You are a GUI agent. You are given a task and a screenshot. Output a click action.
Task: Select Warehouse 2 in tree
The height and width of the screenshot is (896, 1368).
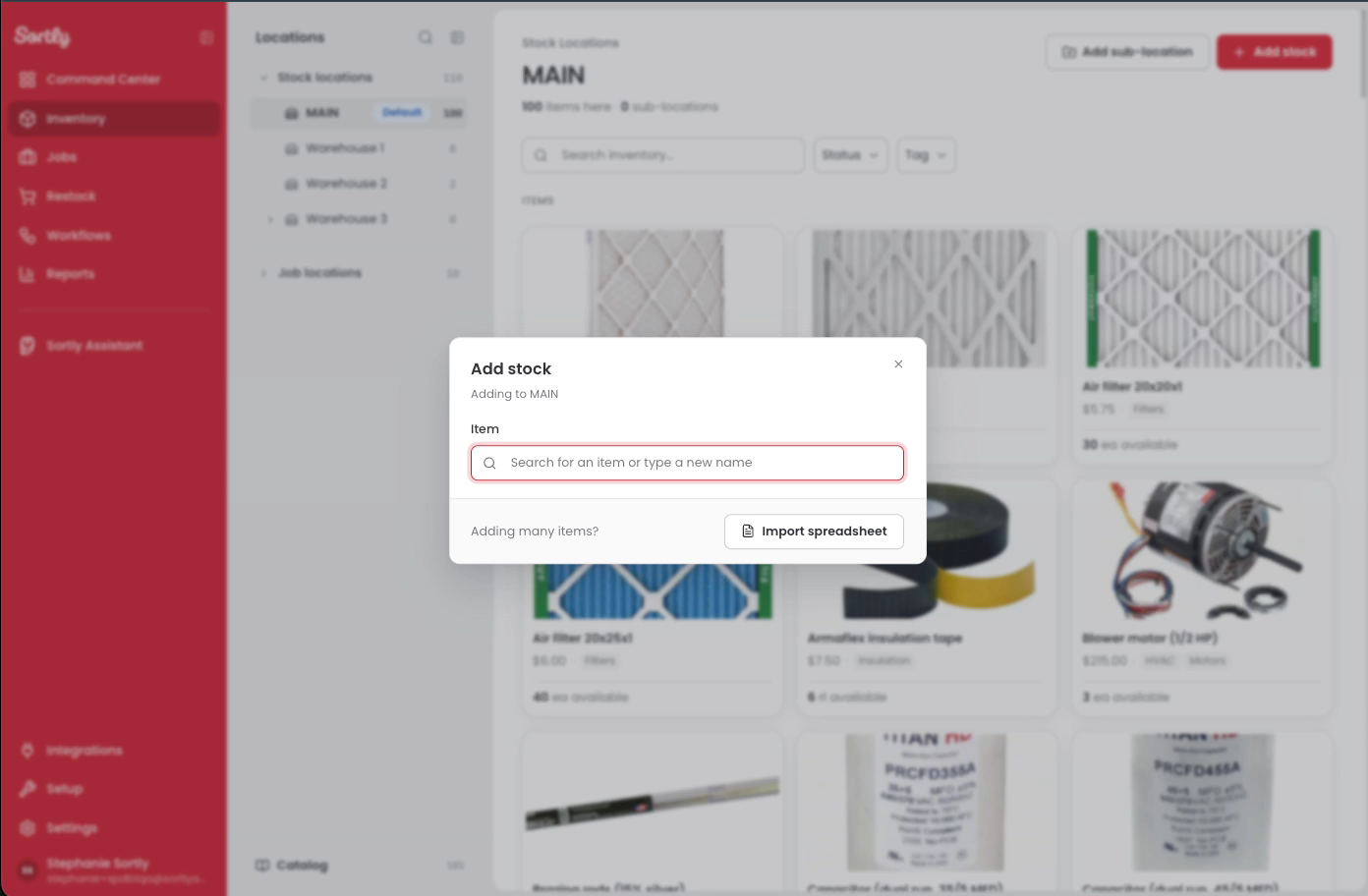point(358,184)
